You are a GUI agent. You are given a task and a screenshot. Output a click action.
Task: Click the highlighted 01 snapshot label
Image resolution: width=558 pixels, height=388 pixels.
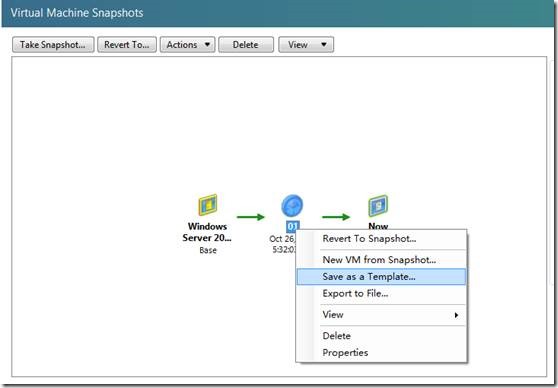[x=293, y=226]
